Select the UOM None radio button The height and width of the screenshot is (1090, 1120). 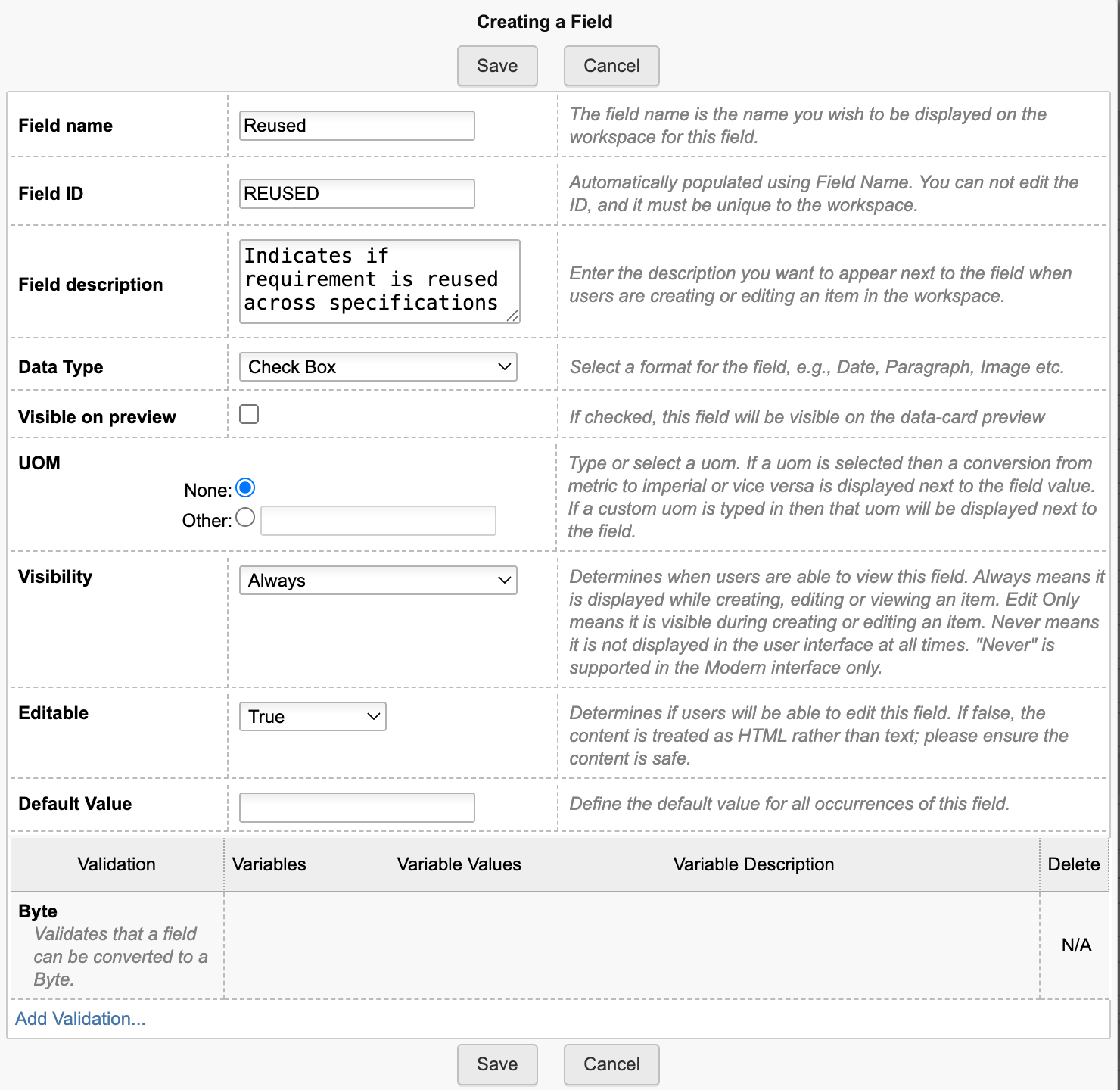(x=245, y=488)
